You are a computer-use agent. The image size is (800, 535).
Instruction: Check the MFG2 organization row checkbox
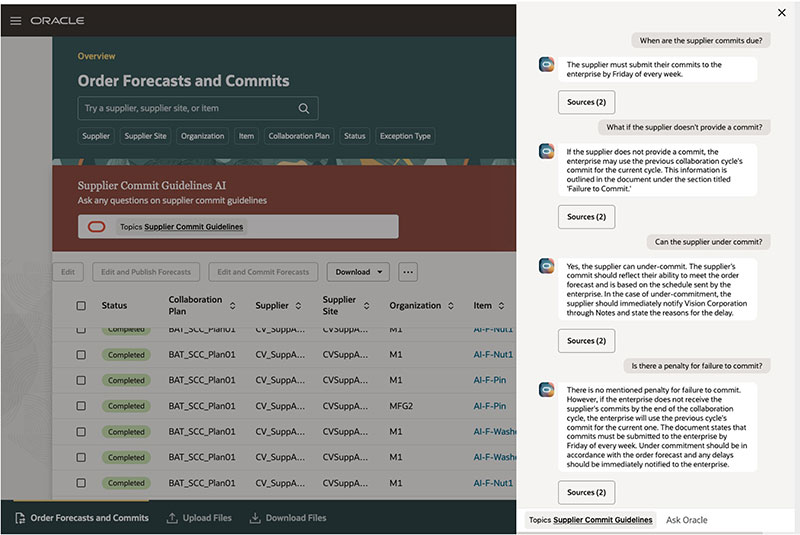tap(81, 406)
